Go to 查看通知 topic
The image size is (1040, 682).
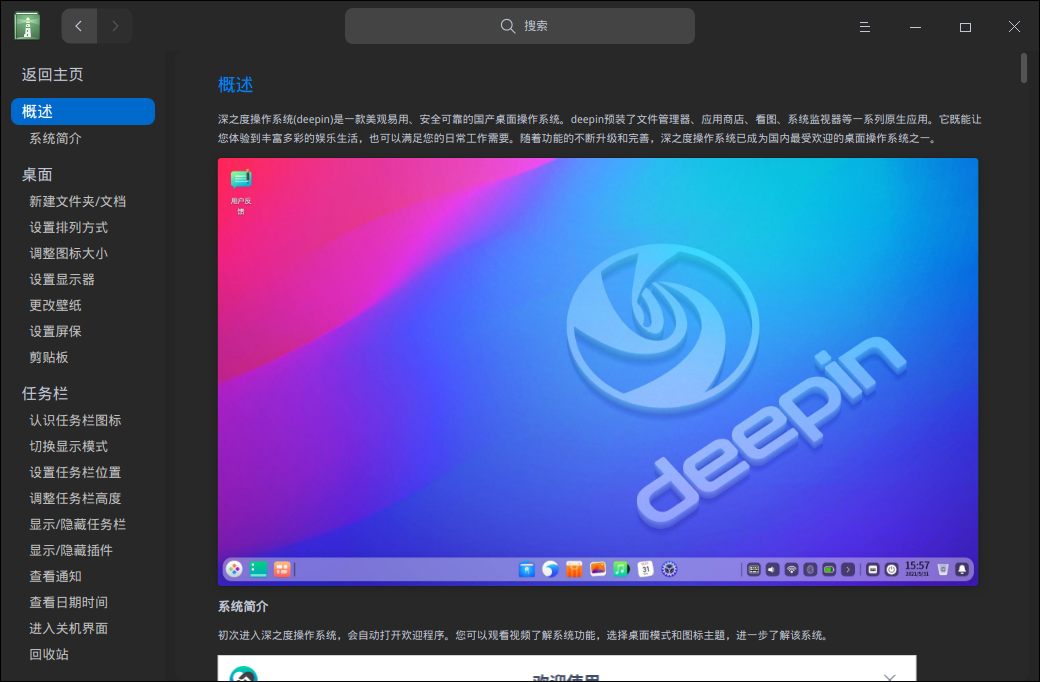[x=55, y=577]
